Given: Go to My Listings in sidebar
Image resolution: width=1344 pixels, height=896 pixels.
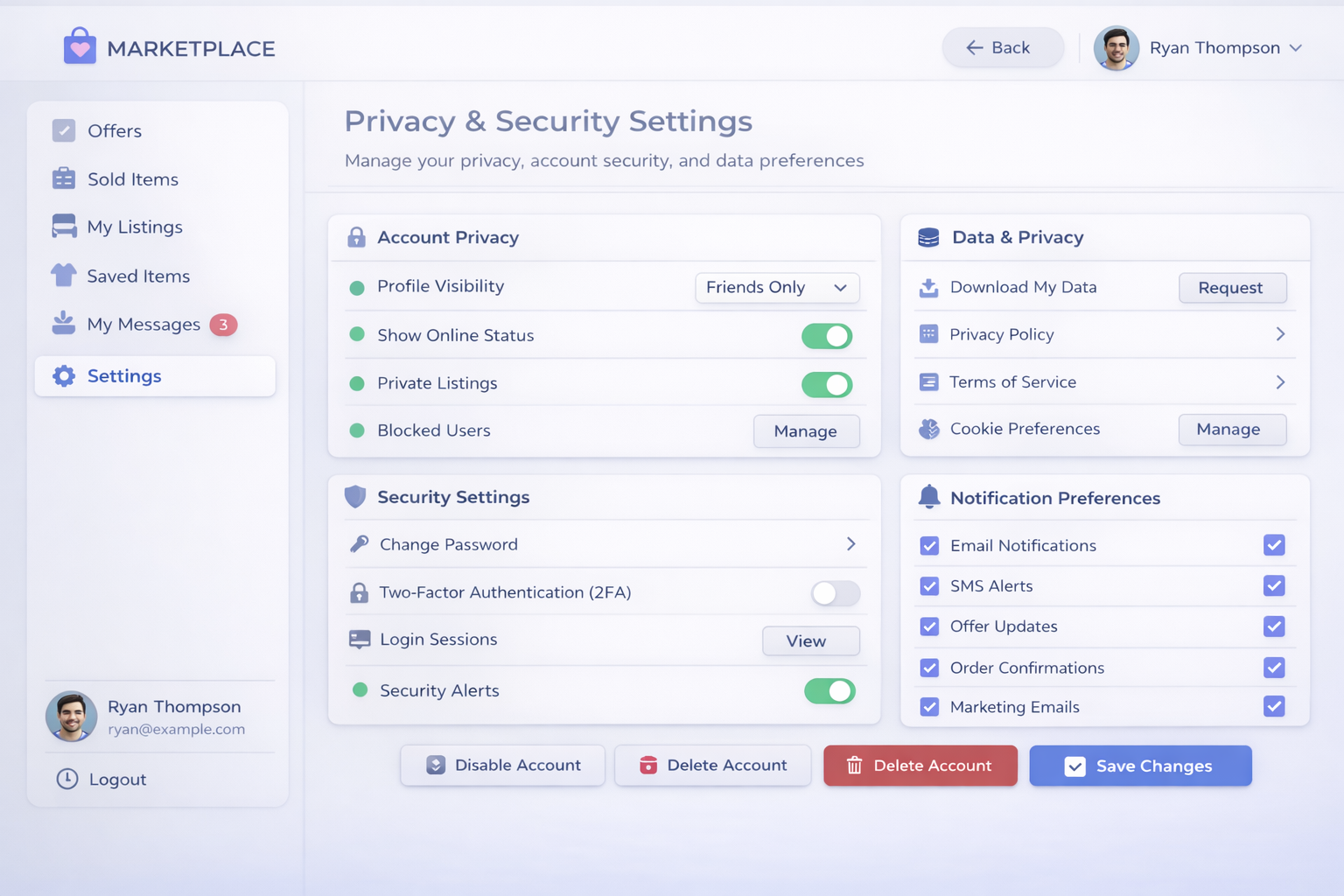Looking at the screenshot, I should (x=135, y=227).
